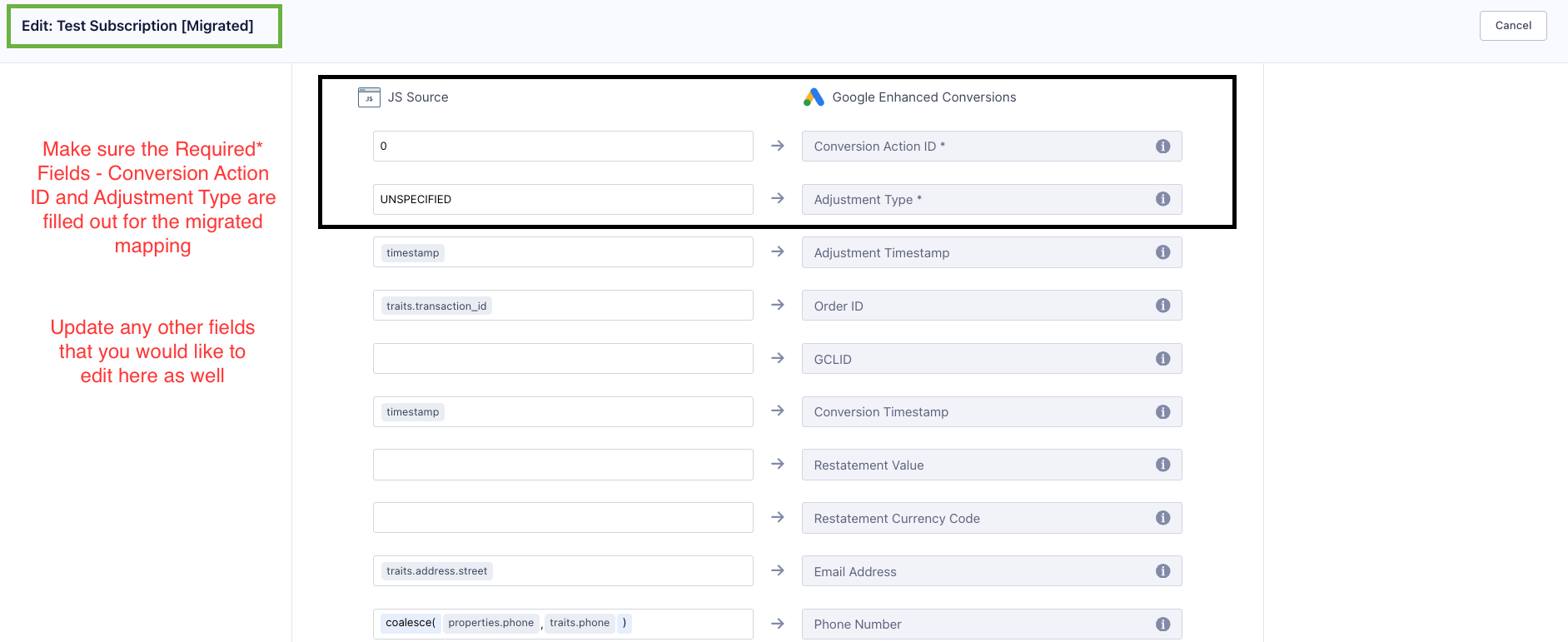Click the coalesce source field for Phone Number
1568x642 pixels.
pos(563,625)
